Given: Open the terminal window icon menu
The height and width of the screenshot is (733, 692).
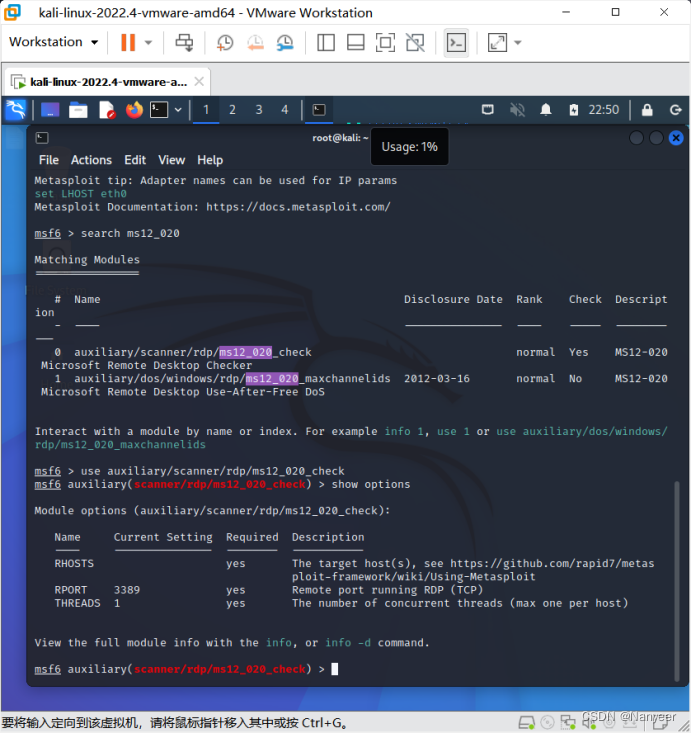Looking at the screenshot, I should 42,137.
